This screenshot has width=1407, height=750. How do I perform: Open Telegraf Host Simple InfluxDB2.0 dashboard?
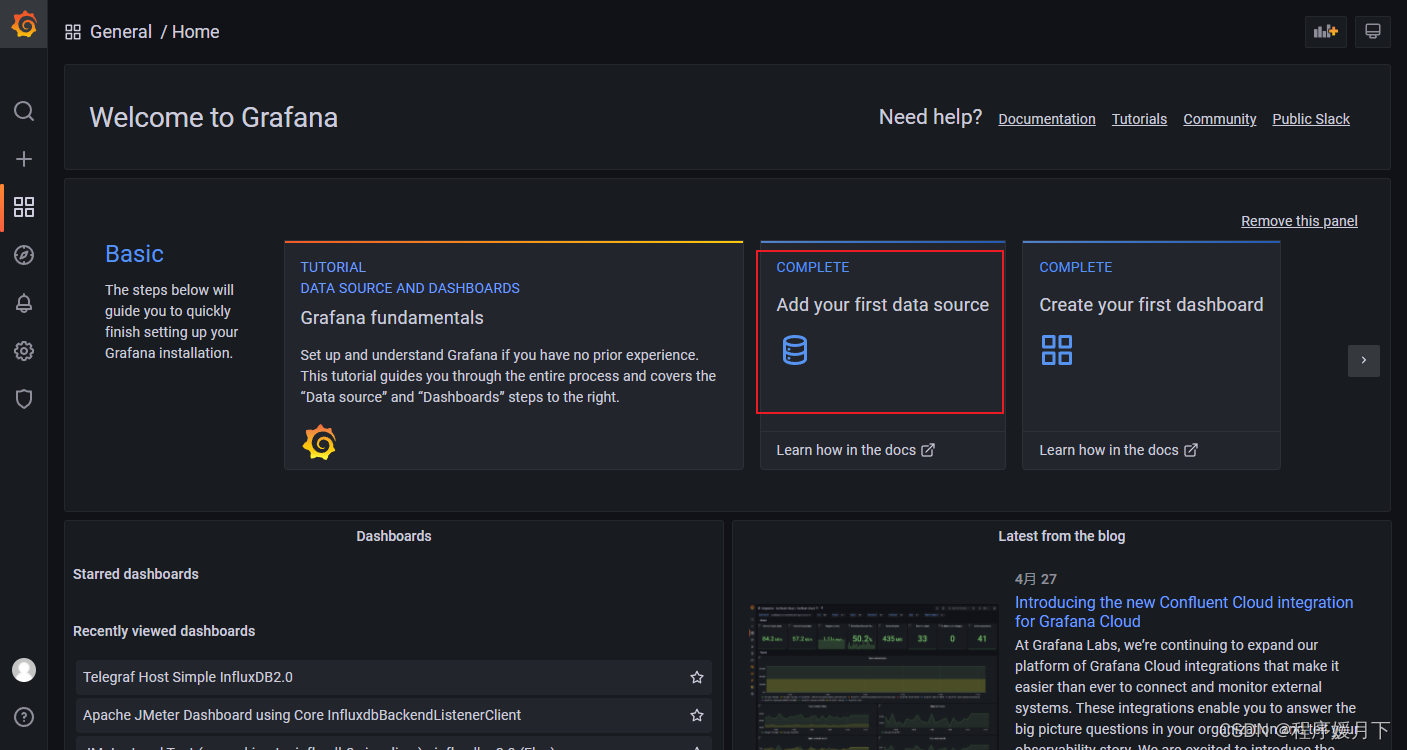tap(394, 677)
